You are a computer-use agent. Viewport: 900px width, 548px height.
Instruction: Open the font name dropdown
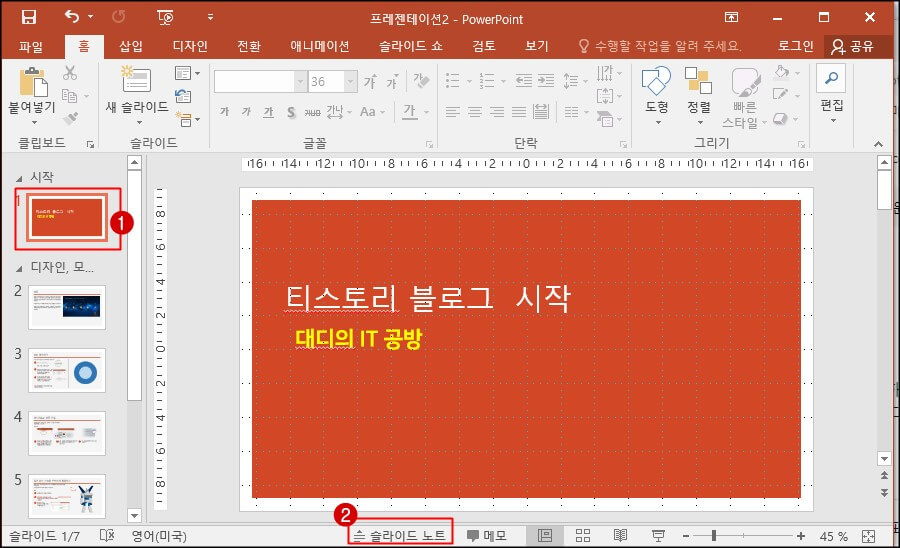(300, 81)
